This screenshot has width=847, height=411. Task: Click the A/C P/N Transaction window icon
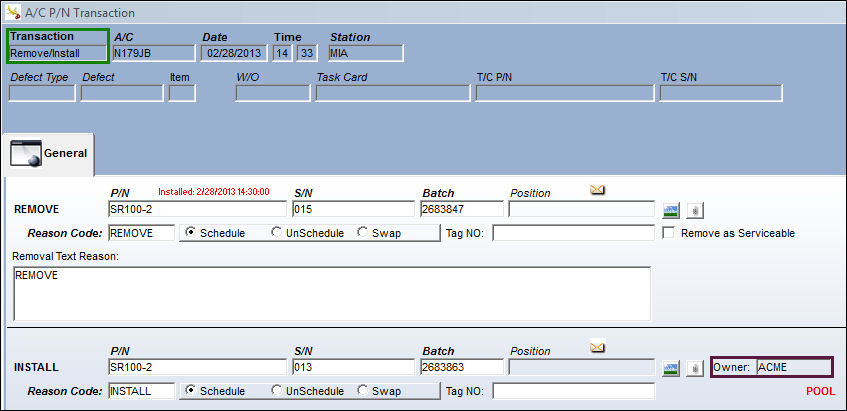[x=12, y=11]
